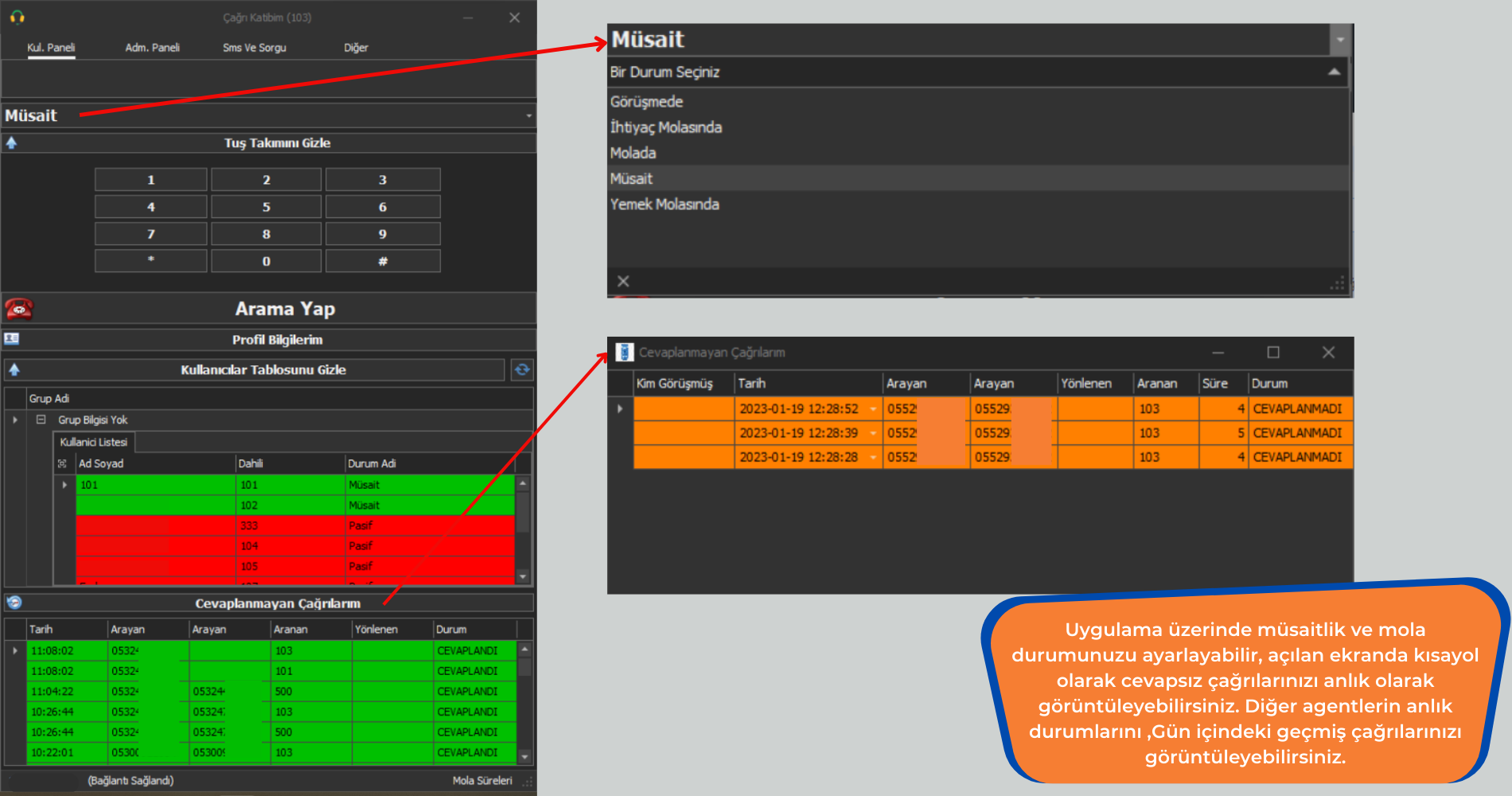Click the up-arrow icon beside Tuş Takımını Gizle
The height and width of the screenshot is (796, 1512).
(12, 143)
